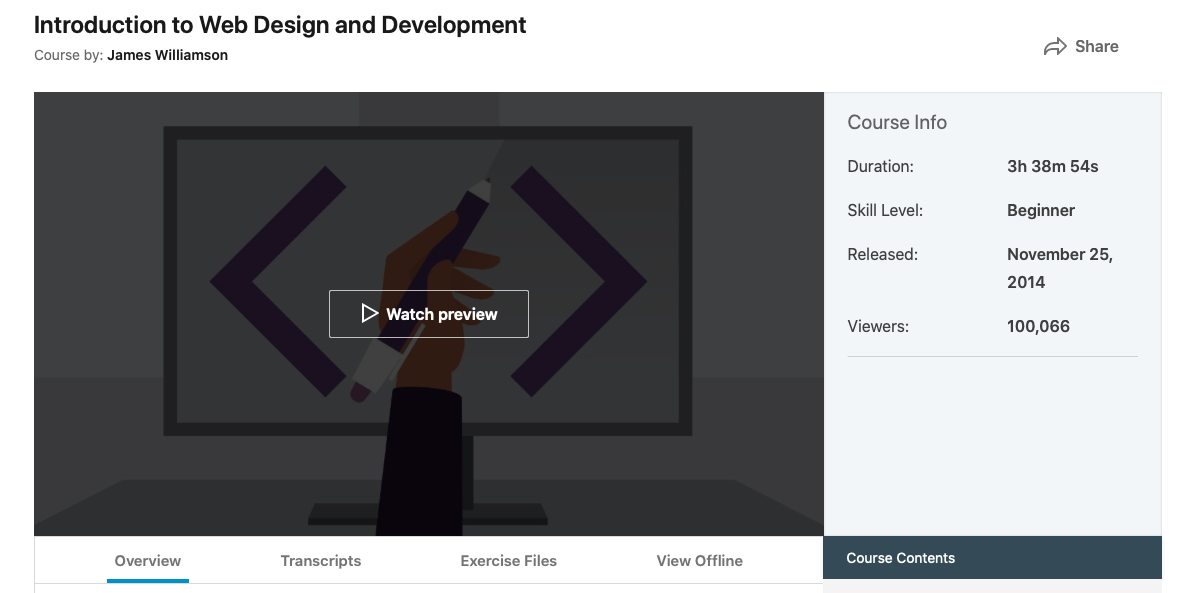Click the 'Course Info' heading
1194x593 pixels.
[897, 123]
